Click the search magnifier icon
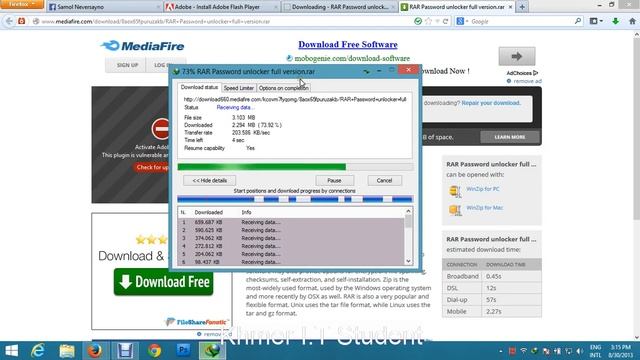The width and height of the screenshot is (640, 360). click(578, 21)
